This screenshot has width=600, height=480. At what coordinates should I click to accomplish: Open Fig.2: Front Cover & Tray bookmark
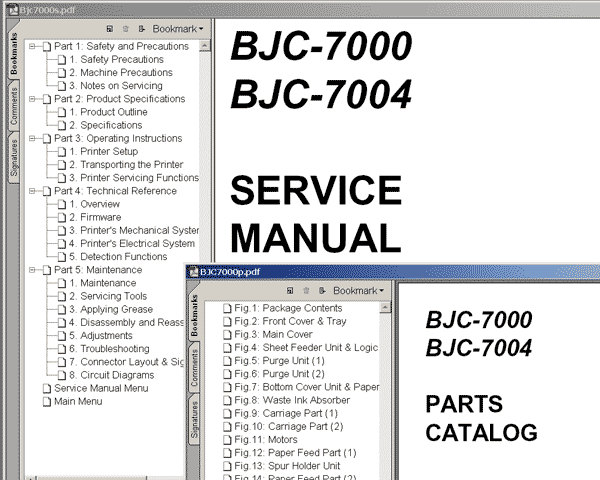click(290, 321)
